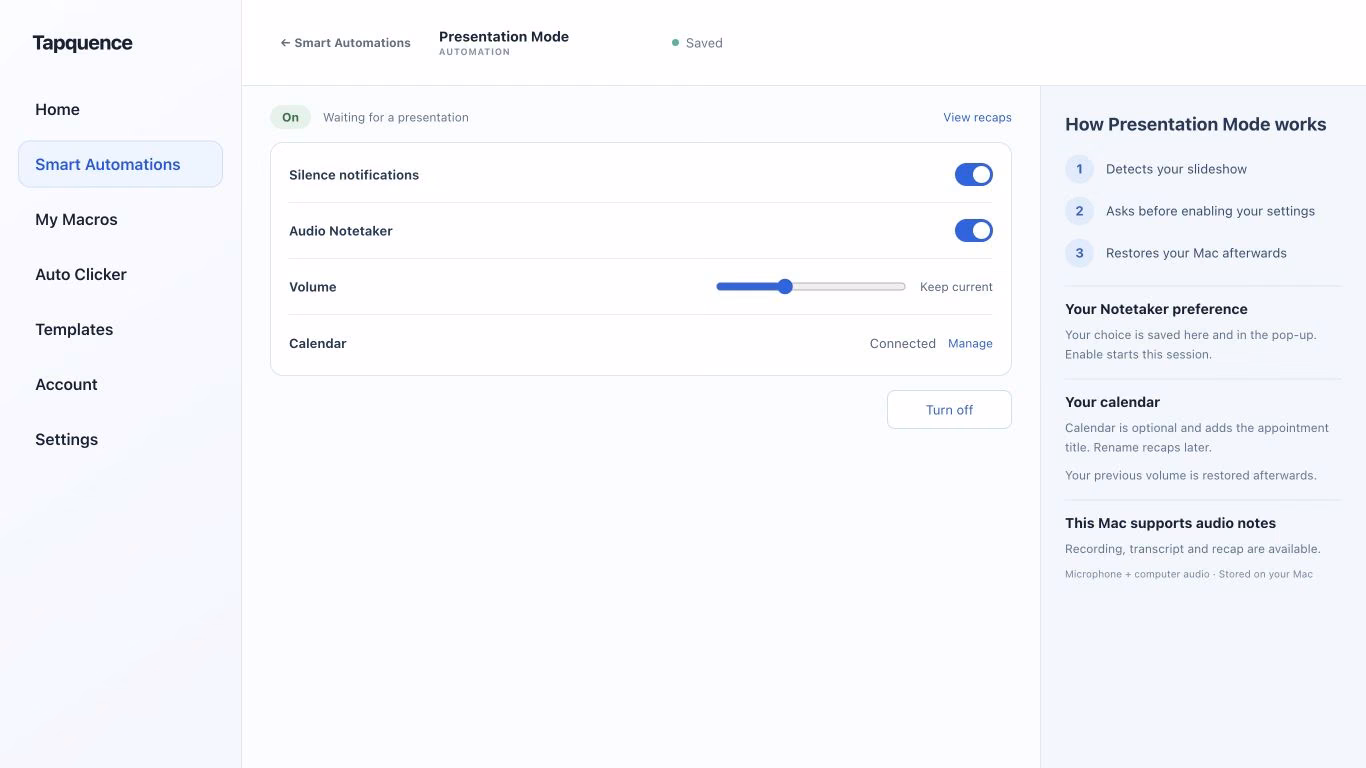1366x768 pixels.
Task: Click Manage next to Calendar
Action: tap(970, 343)
